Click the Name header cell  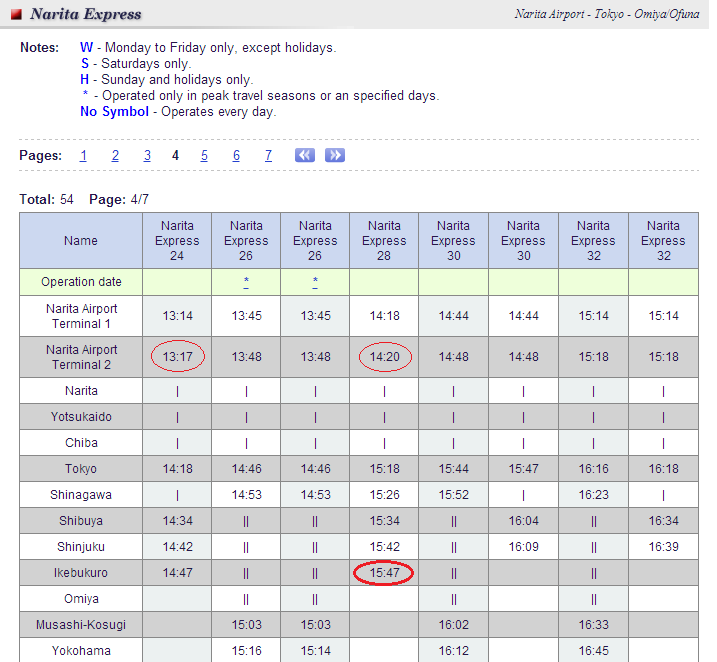coord(81,240)
